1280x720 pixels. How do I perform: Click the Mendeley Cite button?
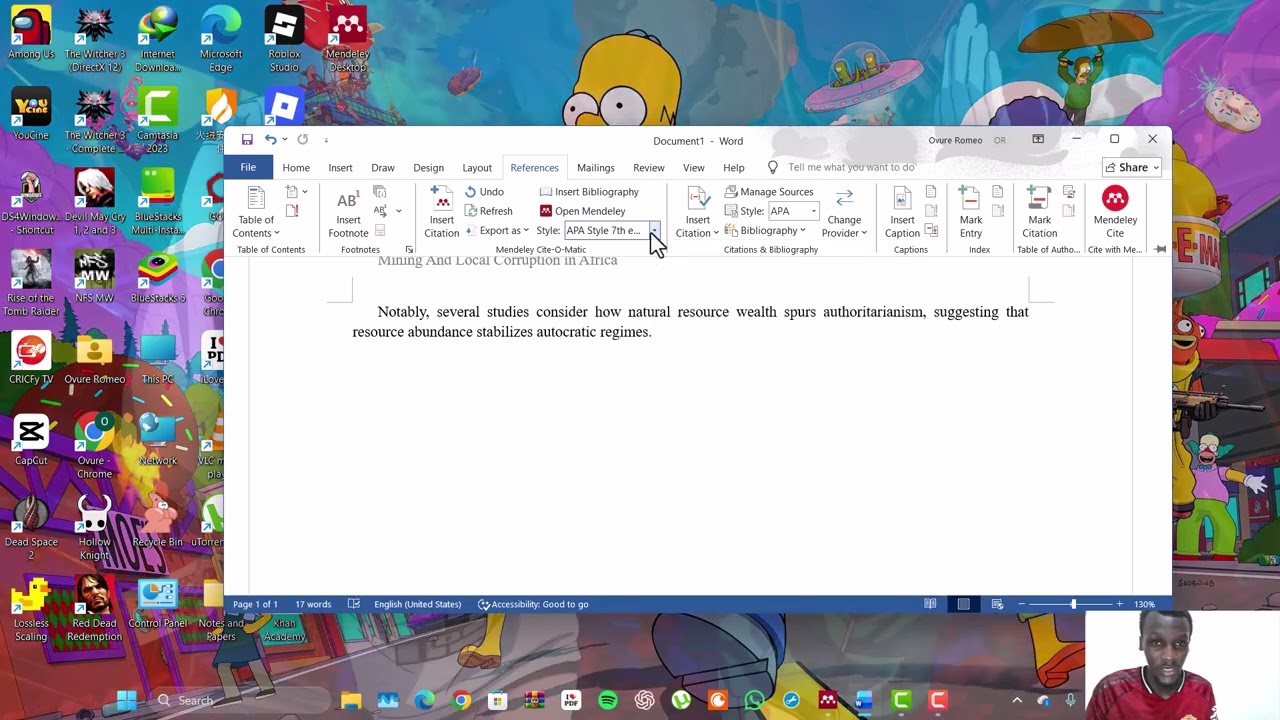[1115, 213]
